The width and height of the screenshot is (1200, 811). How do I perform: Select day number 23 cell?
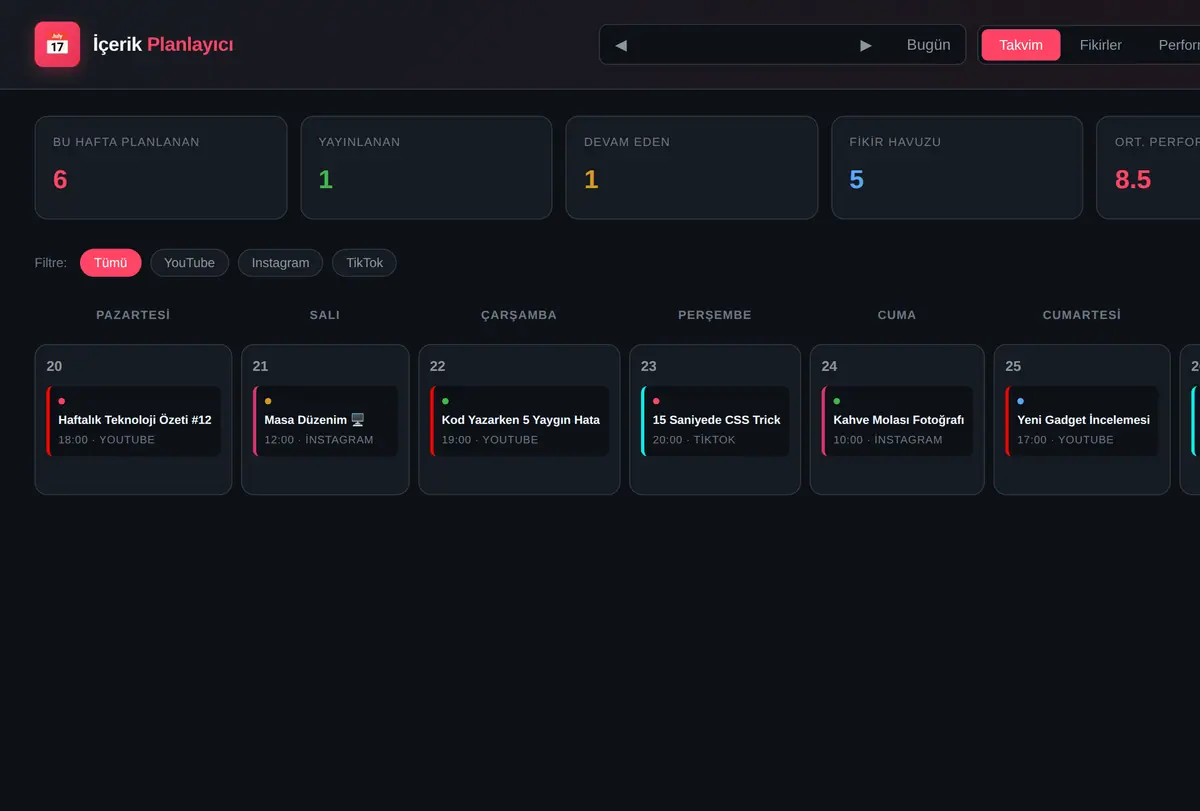click(x=715, y=420)
